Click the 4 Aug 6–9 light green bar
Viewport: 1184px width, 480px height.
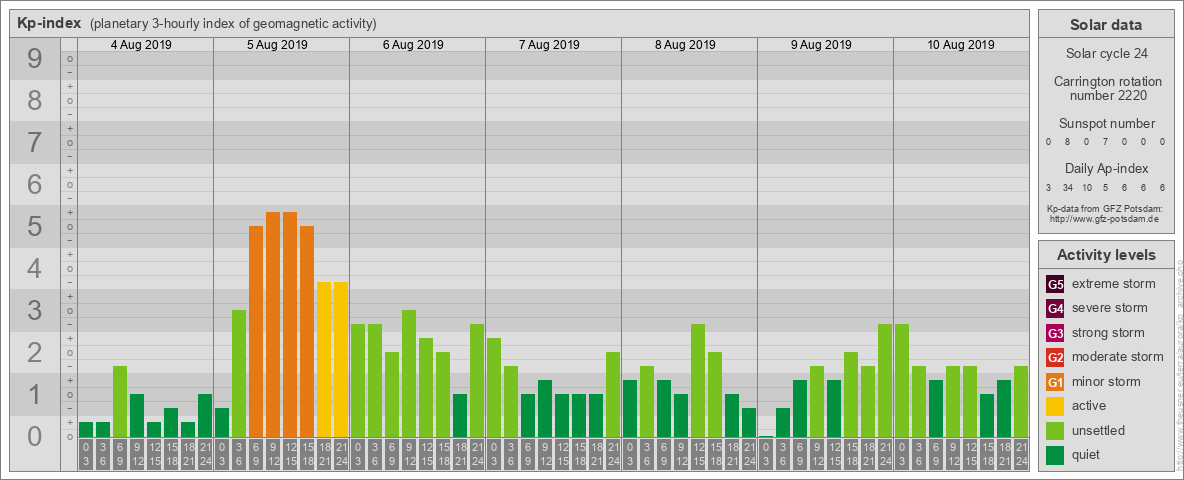tap(120, 402)
